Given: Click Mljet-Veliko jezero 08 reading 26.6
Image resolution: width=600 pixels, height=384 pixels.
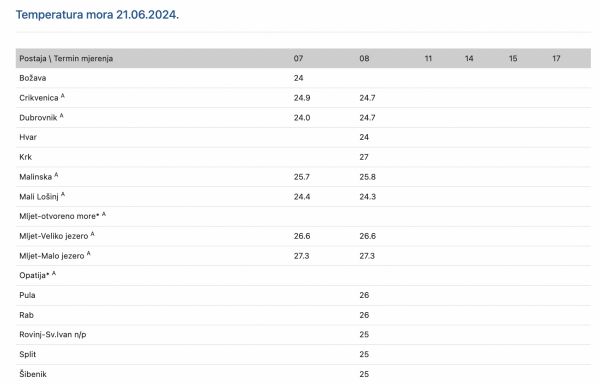Looking at the screenshot, I should click(367, 236).
